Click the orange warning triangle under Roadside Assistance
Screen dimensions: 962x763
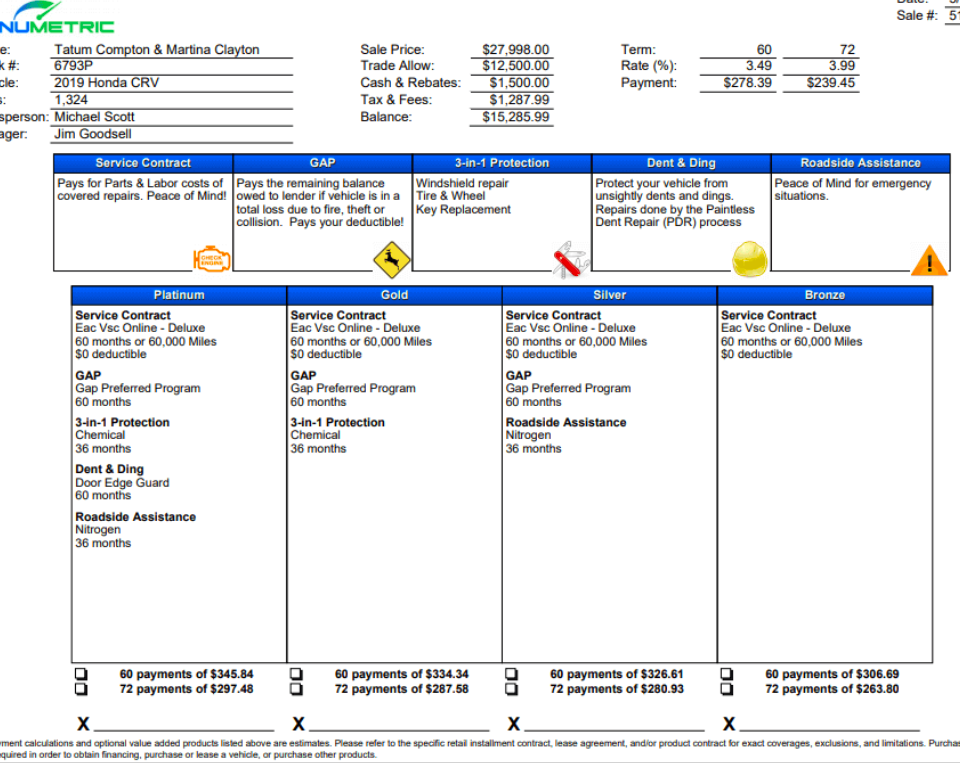coord(929,260)
